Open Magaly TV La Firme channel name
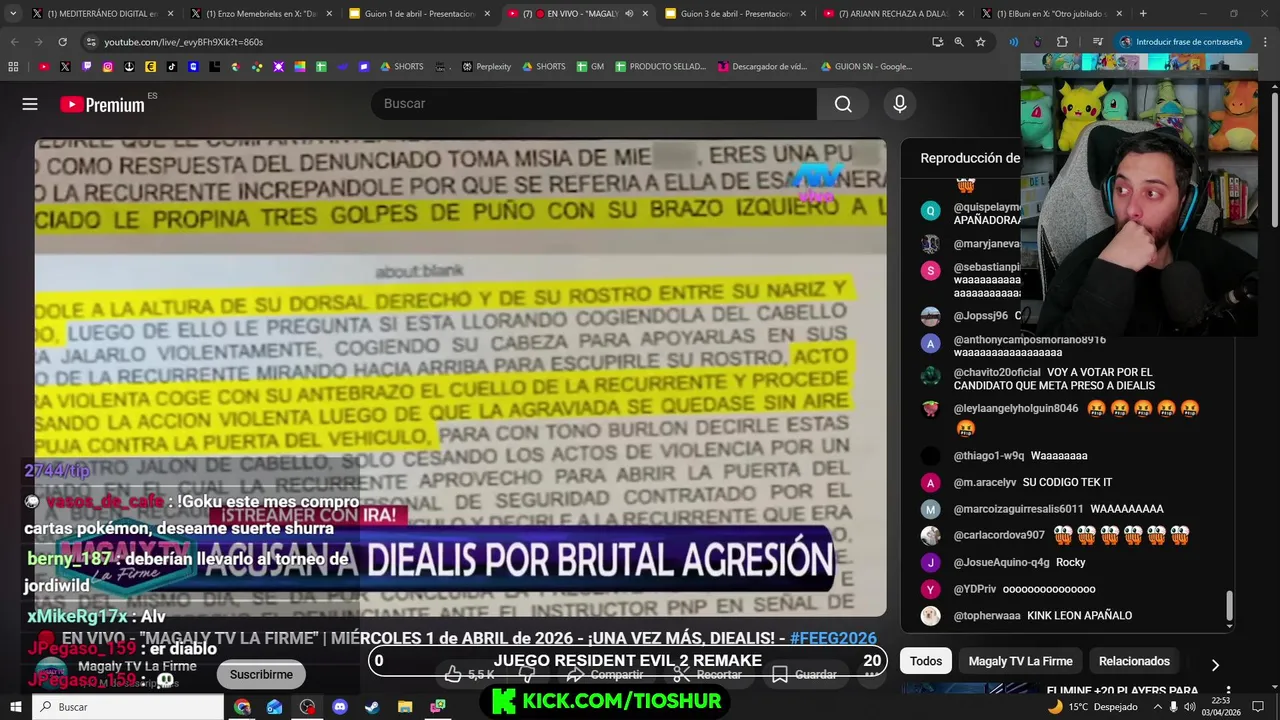Viewport: 1280px width, 720px height. 137,667
